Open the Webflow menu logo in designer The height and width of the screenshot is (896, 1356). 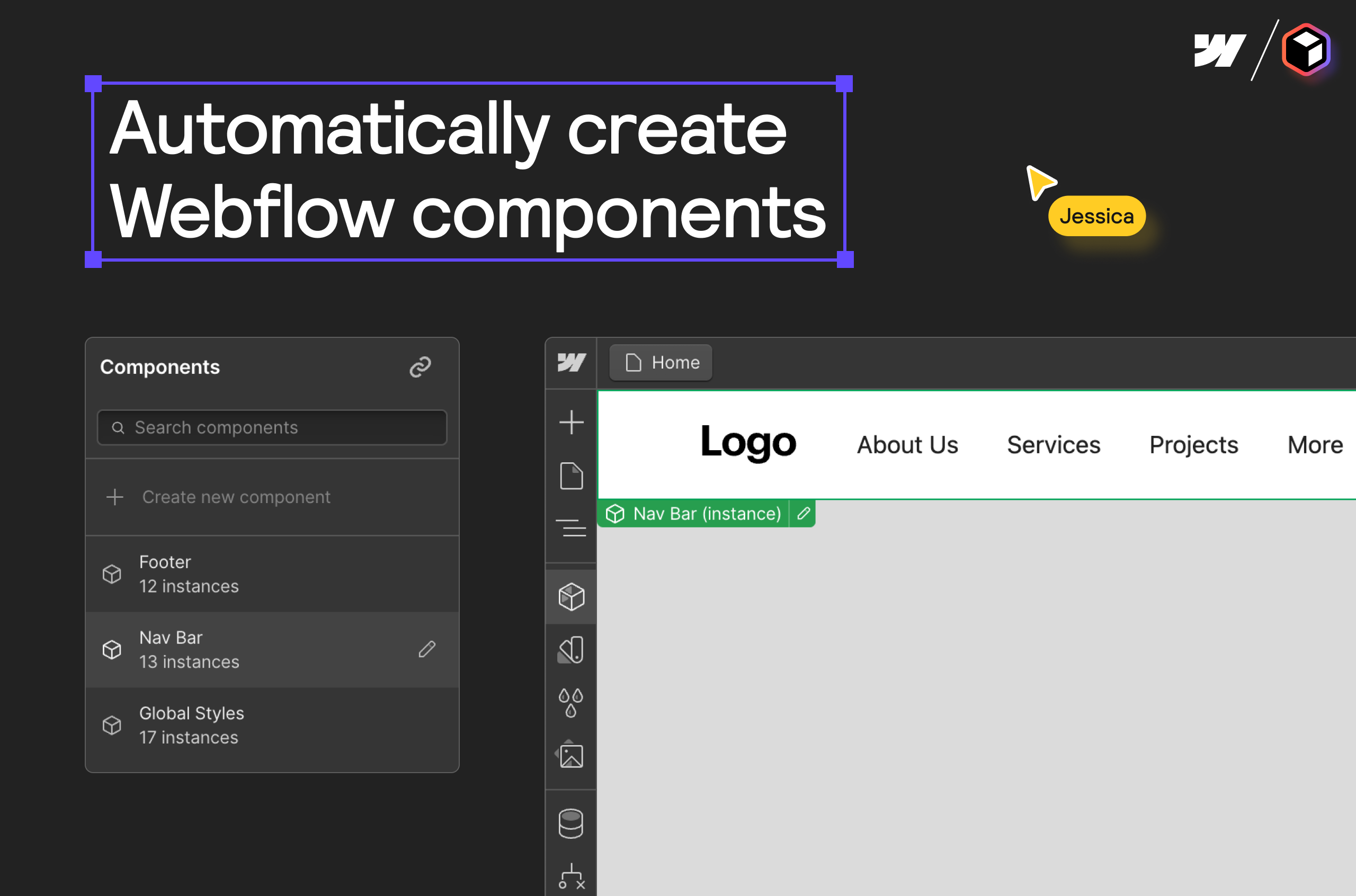click(572, 362)
